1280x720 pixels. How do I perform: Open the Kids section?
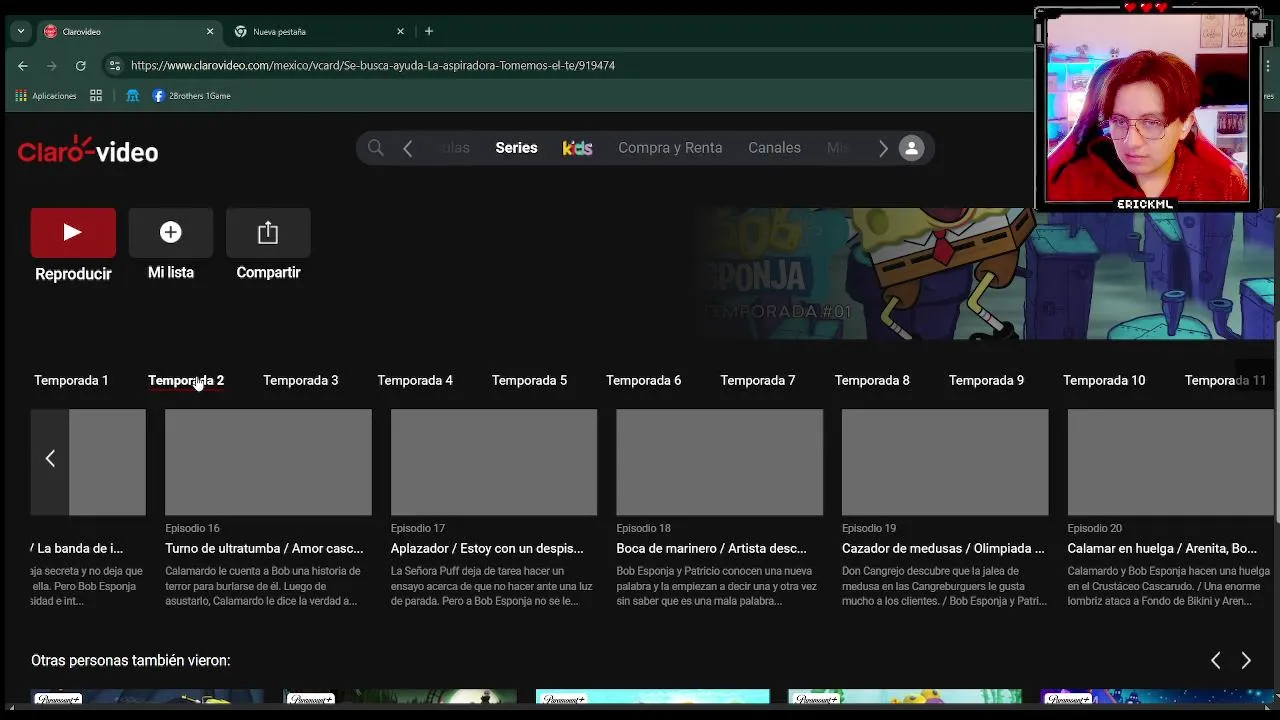pyautogui.click(x=577, y=148)
